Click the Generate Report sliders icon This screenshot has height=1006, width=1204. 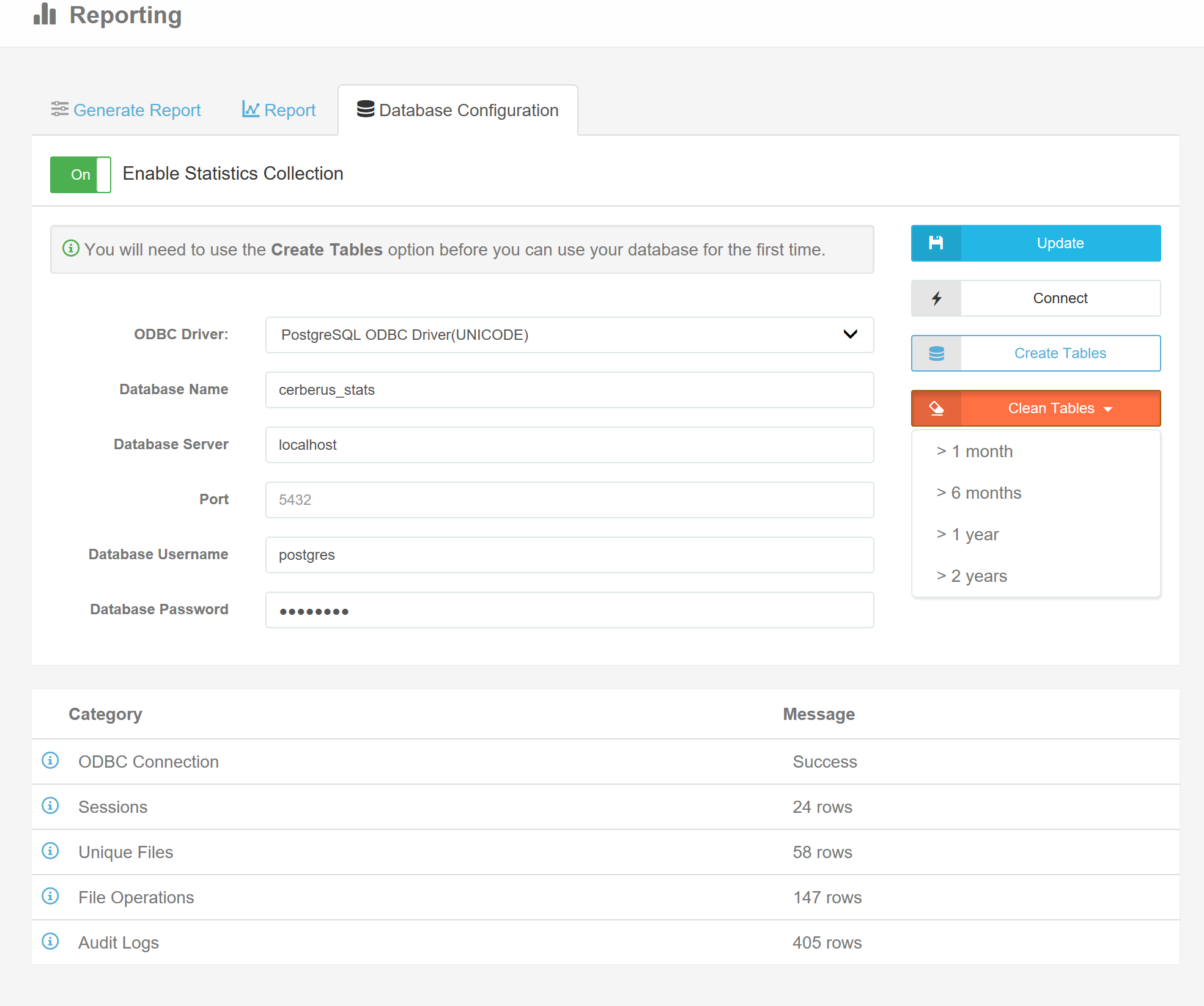pyautogui.click(x=59, y=109)
